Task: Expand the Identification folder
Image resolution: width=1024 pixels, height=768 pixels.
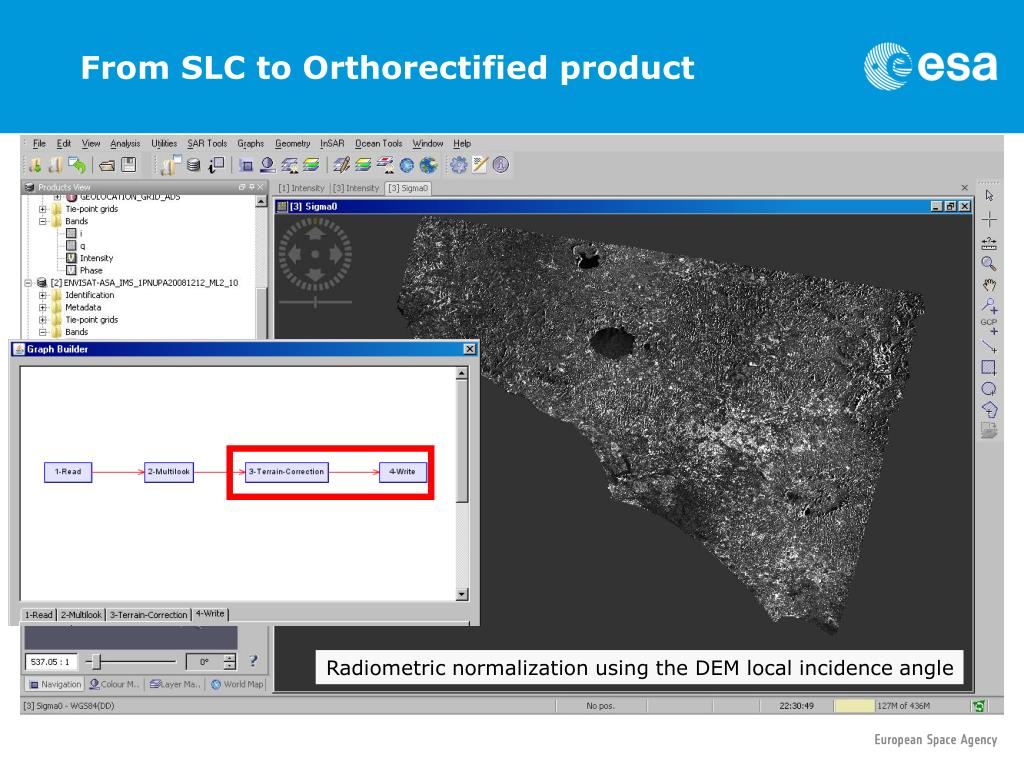Action: tap(42, 295)
